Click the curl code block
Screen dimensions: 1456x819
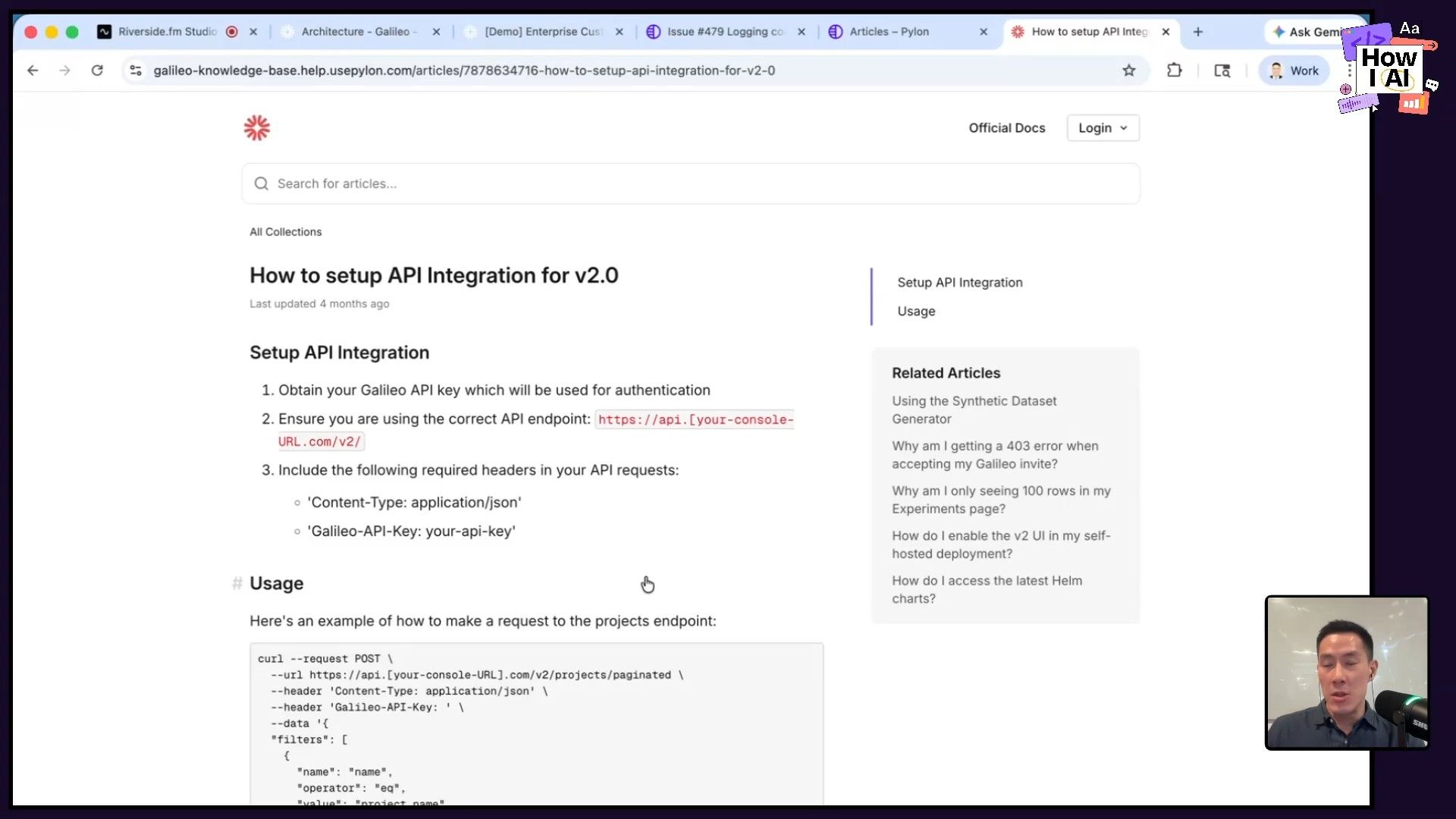click(x=536, y=724)
